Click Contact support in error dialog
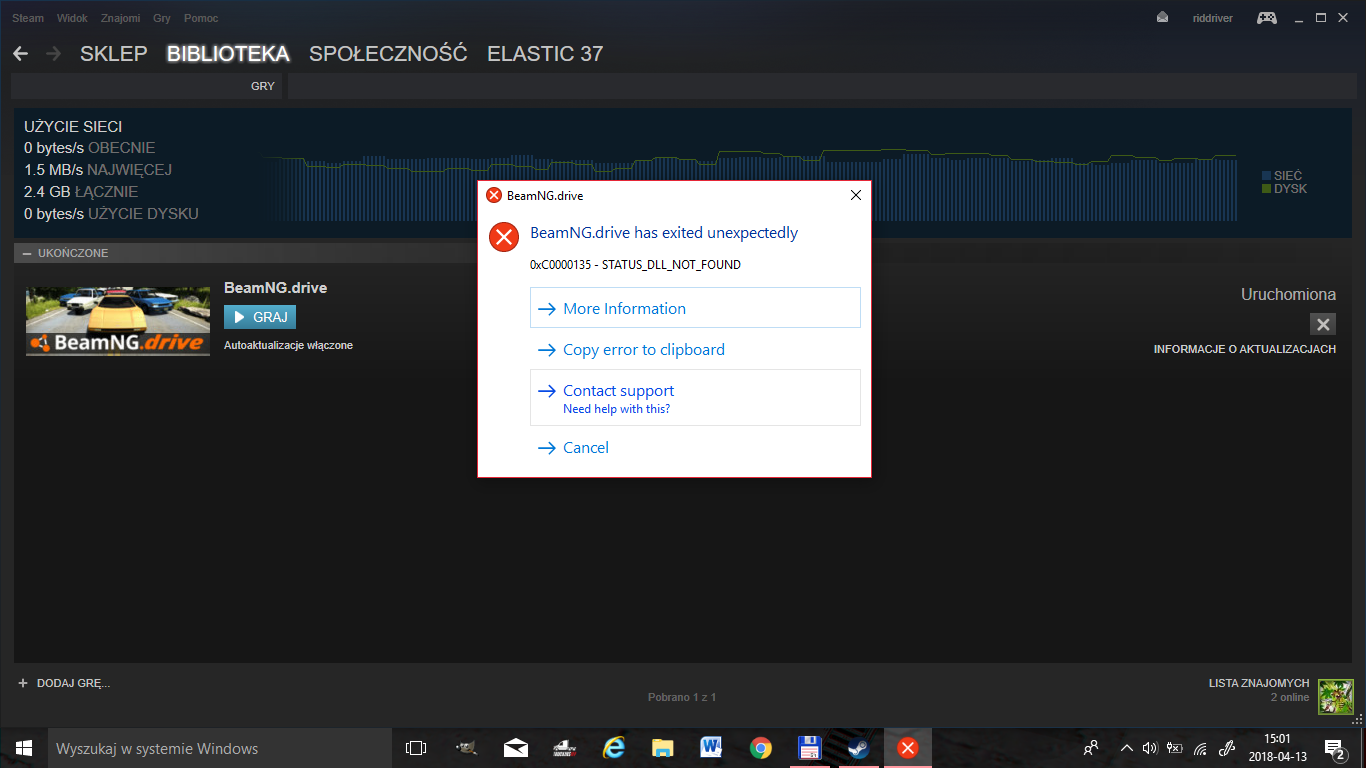 695,397
